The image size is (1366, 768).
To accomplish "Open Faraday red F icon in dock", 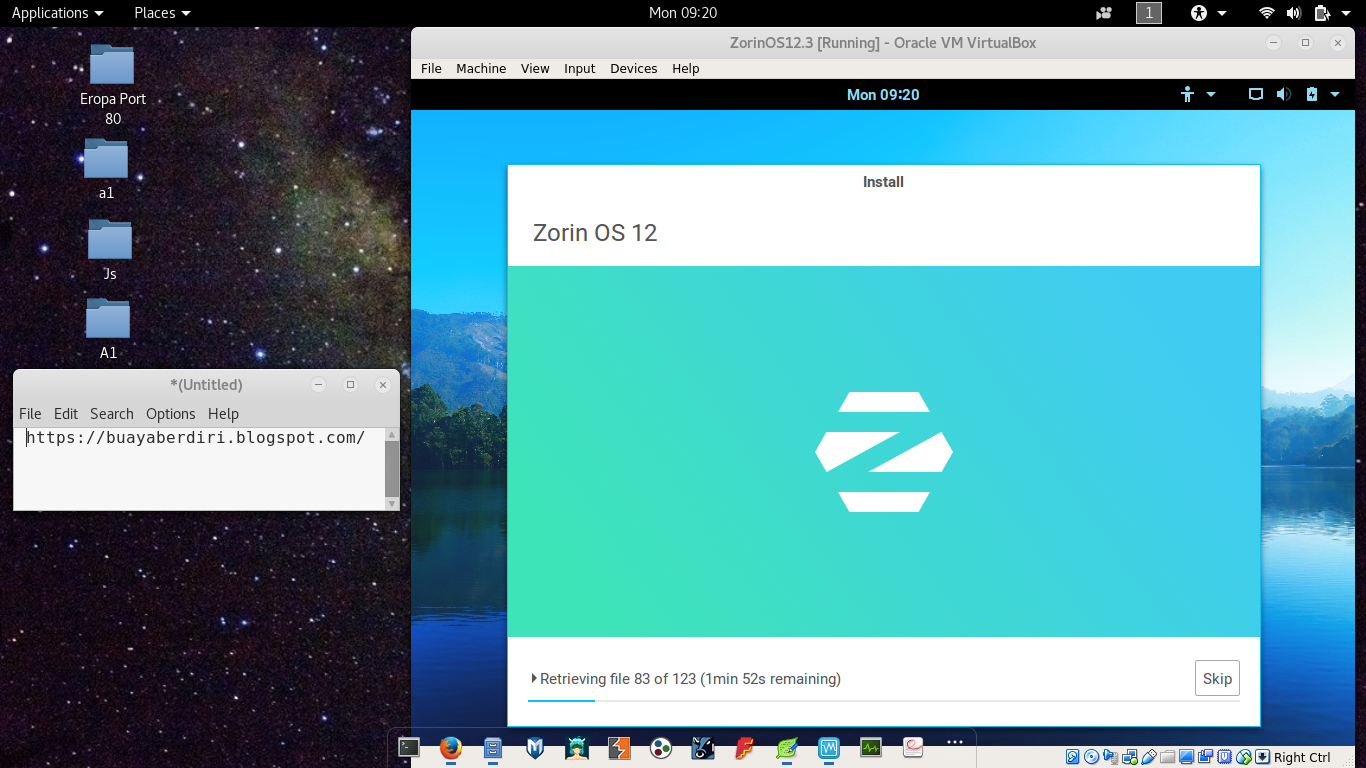I will coord(745,747).
